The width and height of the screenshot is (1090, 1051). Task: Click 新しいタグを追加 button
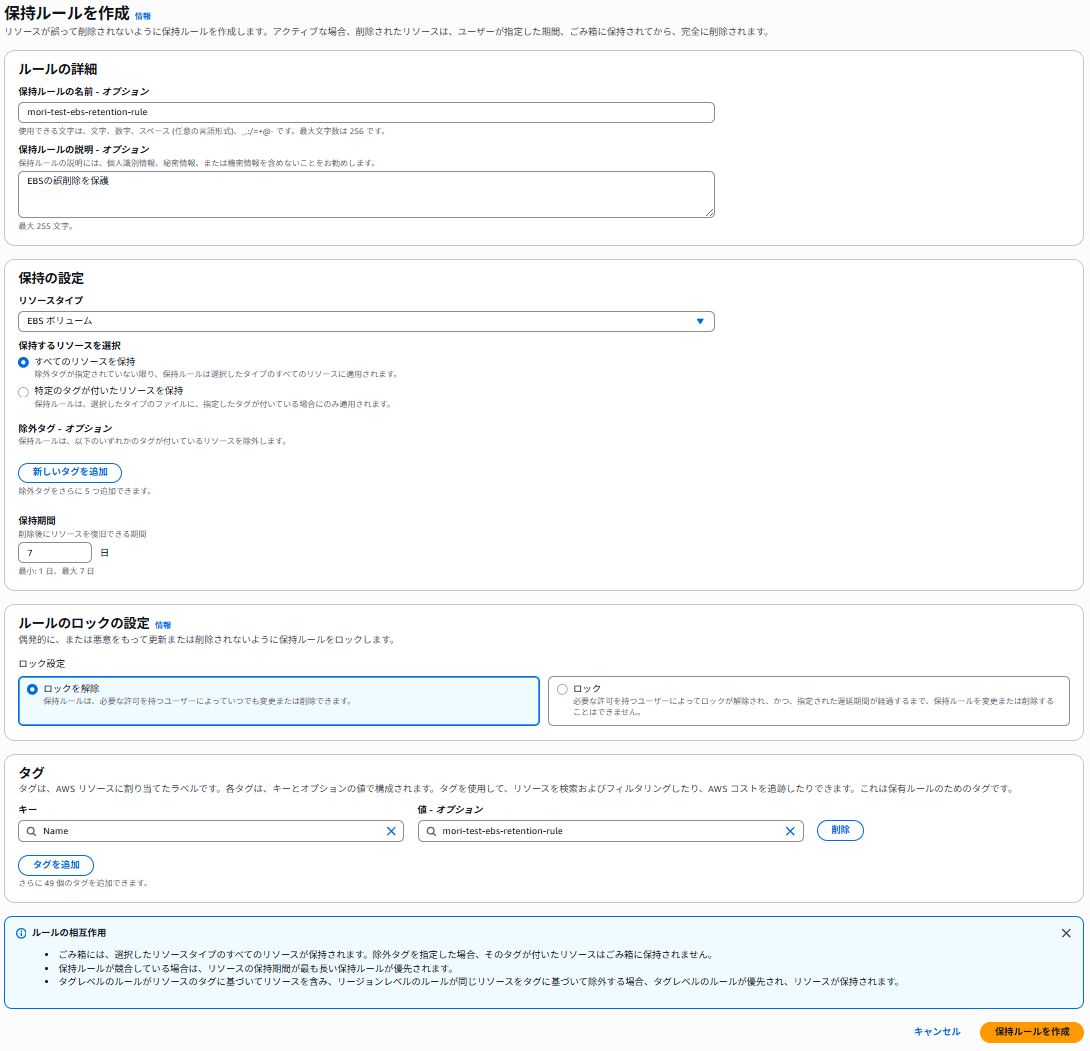pos(70,472)
